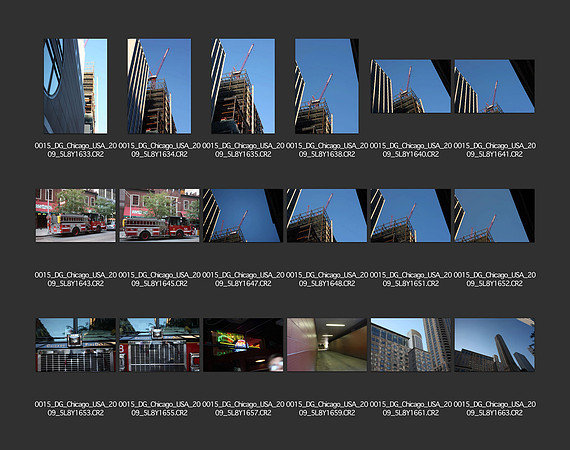Select crane thumbnail 5L8Y1647.CR2
The height and width of the screenshot is (450, 570).
(x=243, y=215)
